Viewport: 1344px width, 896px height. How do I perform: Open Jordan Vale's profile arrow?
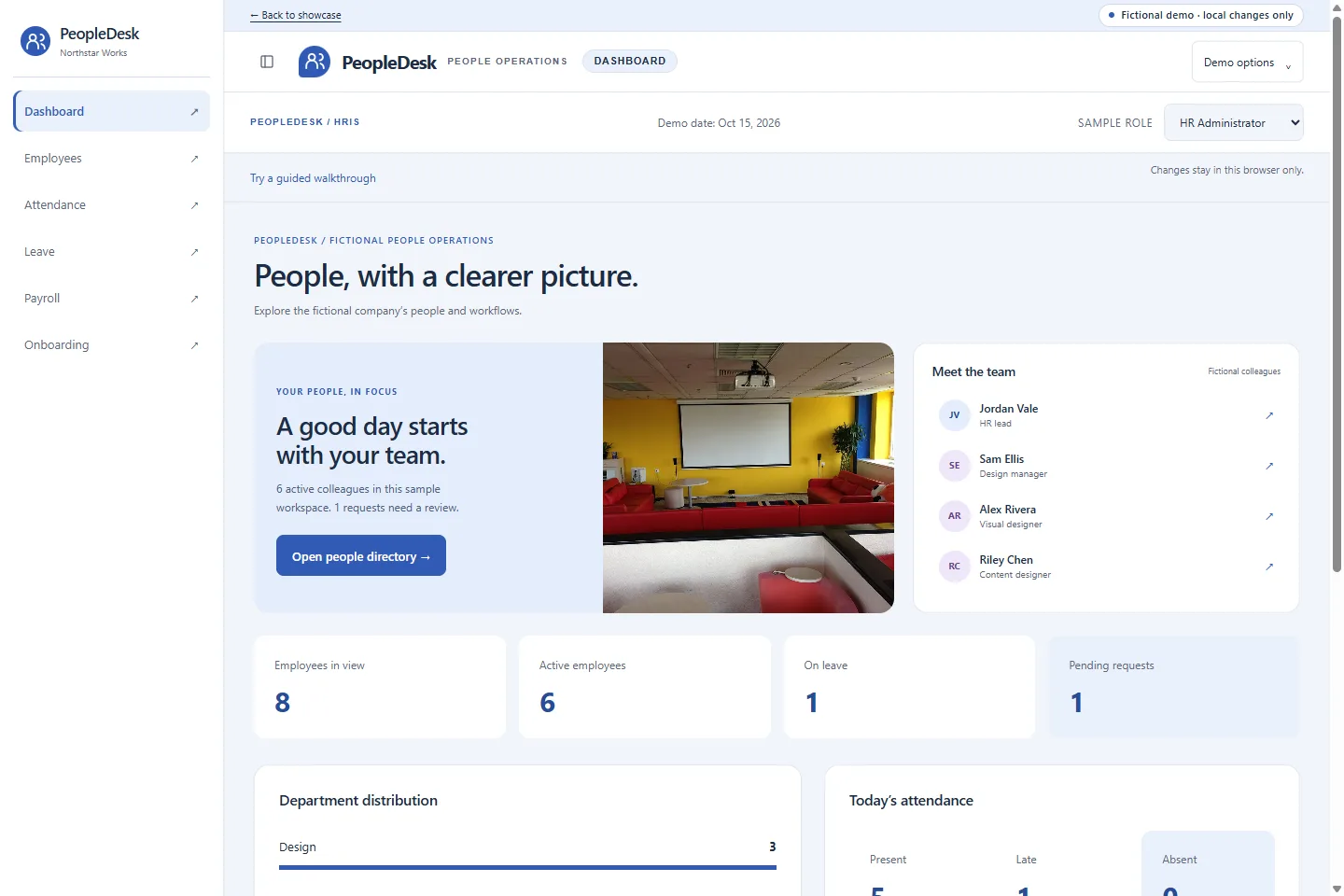(1269, 415)
